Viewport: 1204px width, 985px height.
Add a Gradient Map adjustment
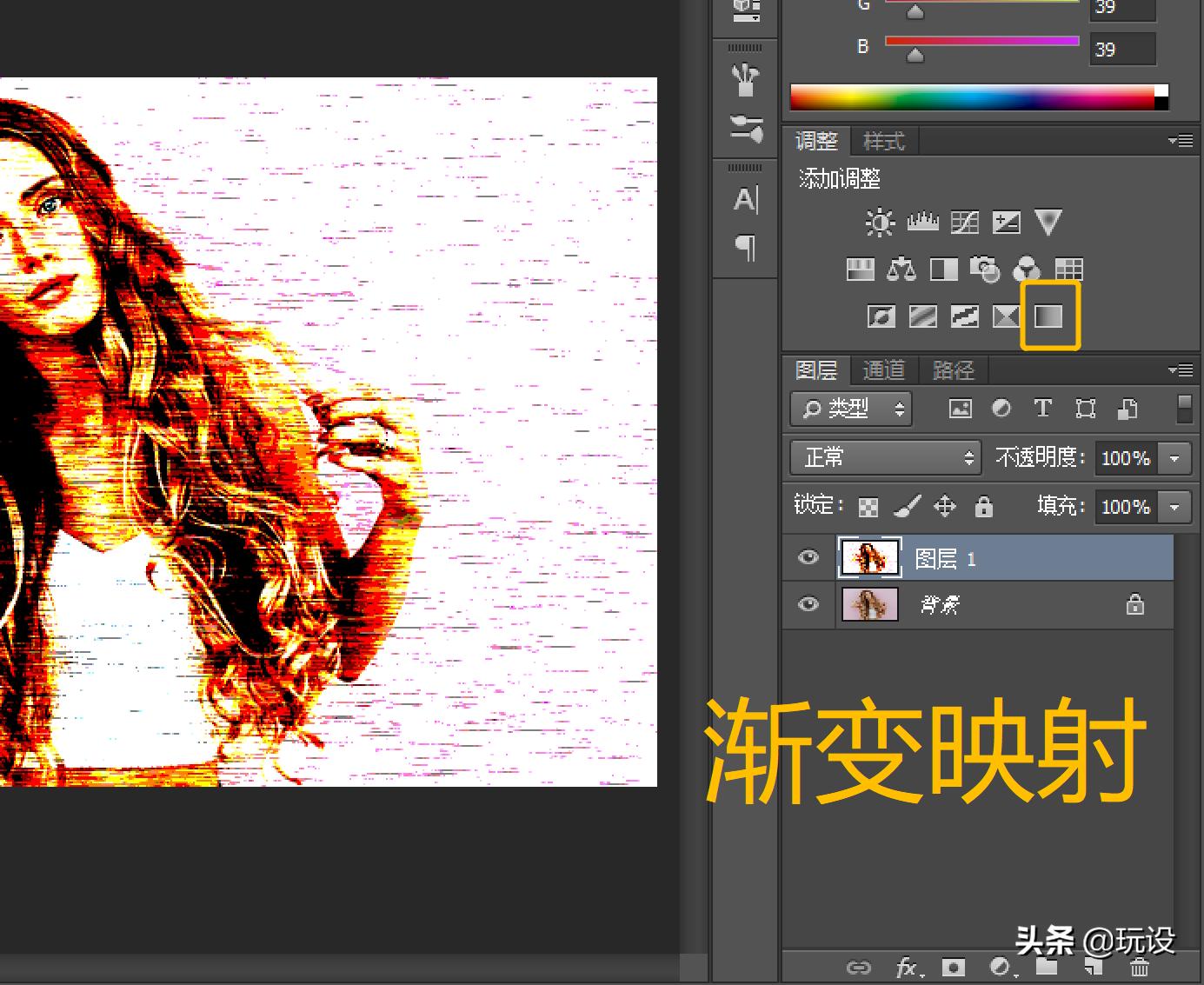click(x=1048, y=316)
